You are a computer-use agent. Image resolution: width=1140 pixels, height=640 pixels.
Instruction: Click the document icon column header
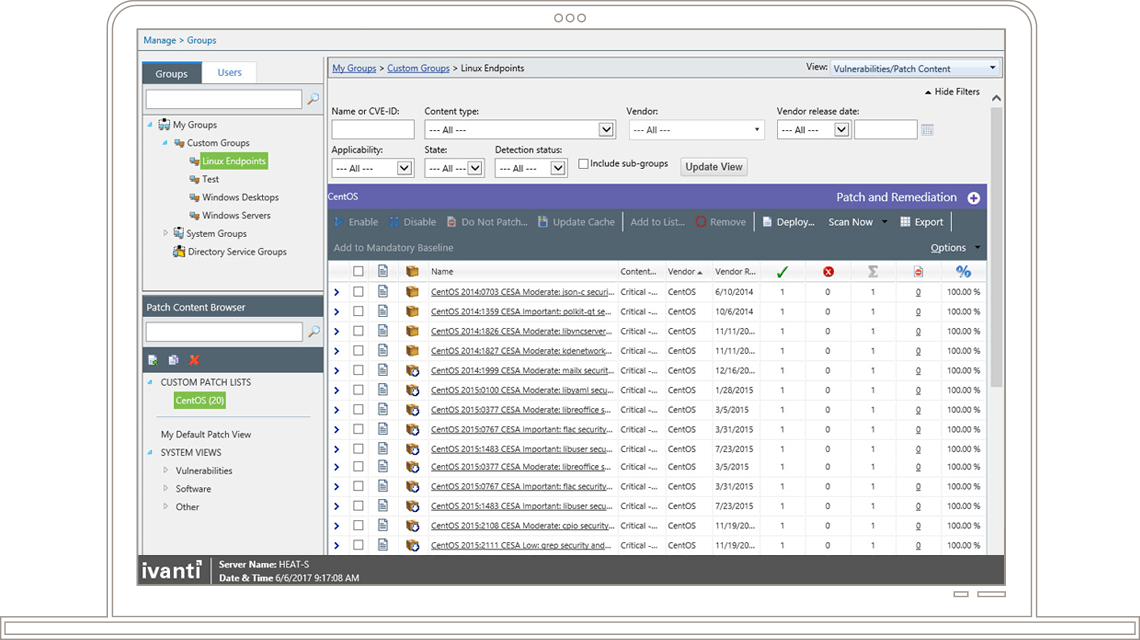(x=383, y=271)
